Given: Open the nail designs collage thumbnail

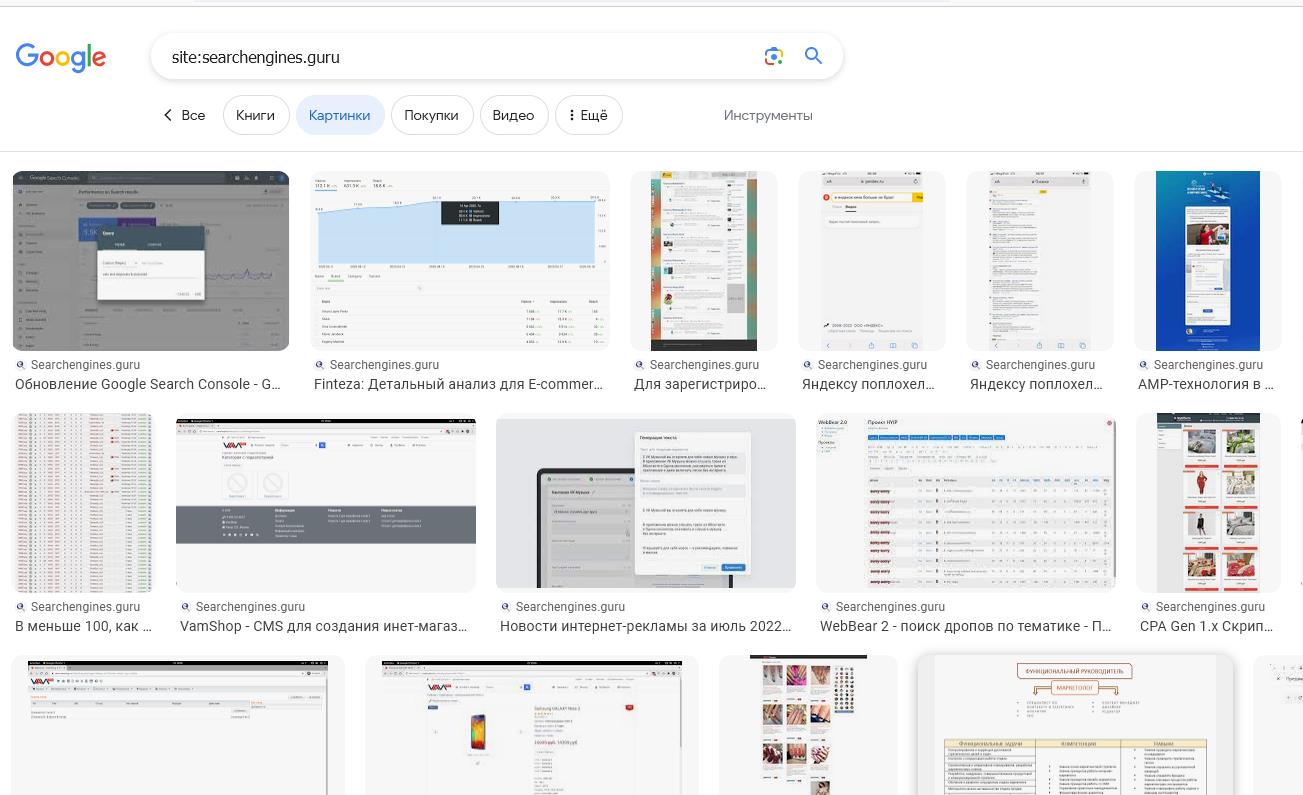Looking at the screenshot, I should (x=808, y=726).
